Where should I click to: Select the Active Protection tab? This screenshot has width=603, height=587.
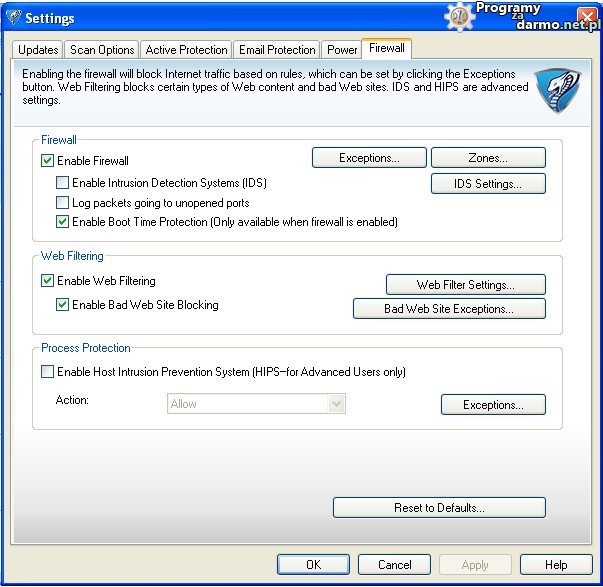click(x=186, y=50)
